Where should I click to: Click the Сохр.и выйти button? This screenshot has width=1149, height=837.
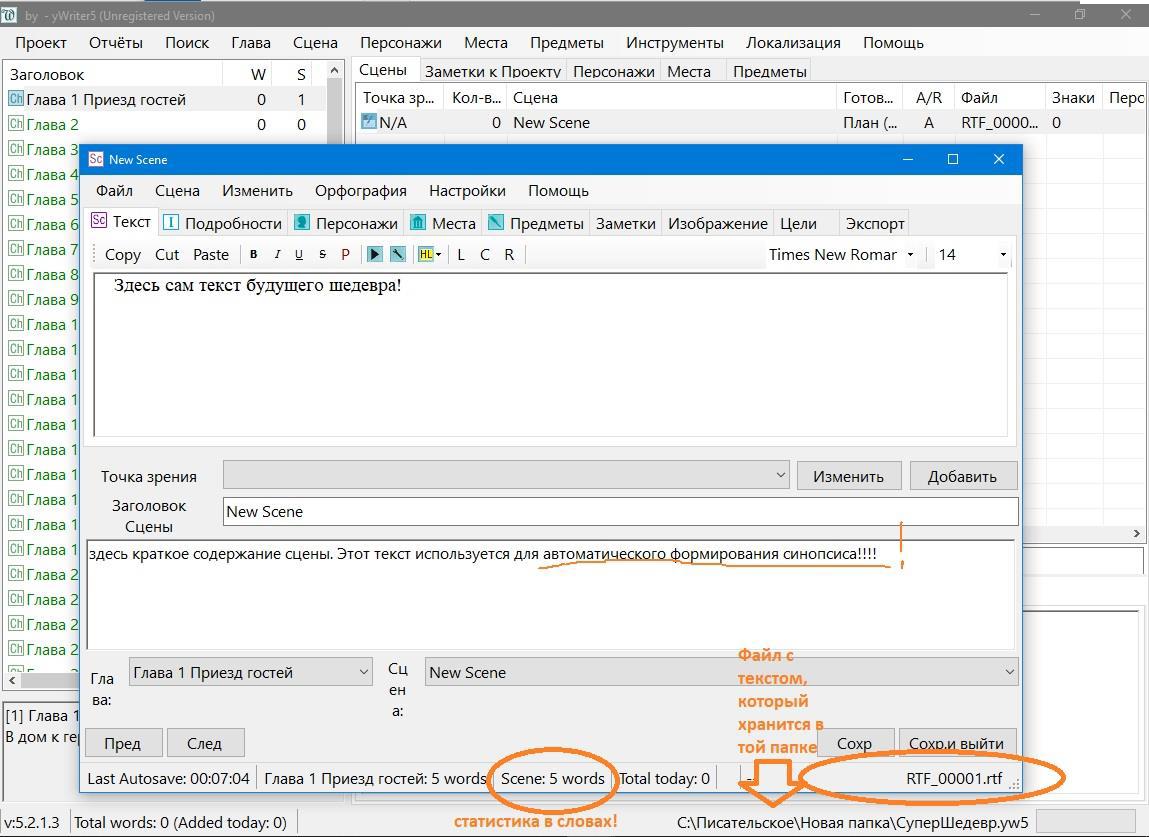pyautogui.click(x=956, y=743)
